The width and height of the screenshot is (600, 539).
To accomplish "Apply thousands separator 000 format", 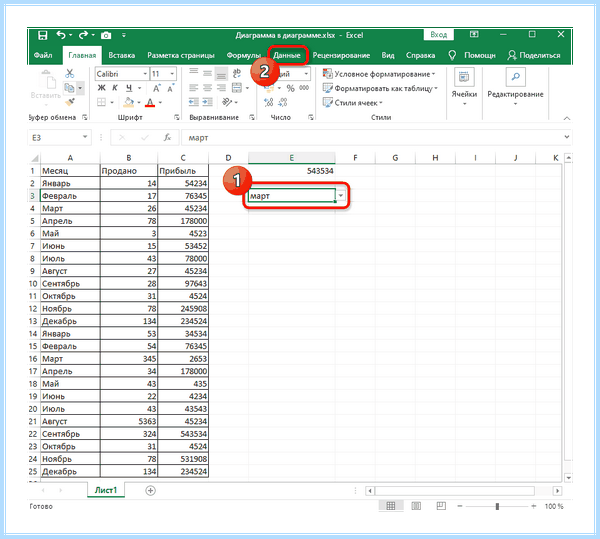I will tap(304, 88).
